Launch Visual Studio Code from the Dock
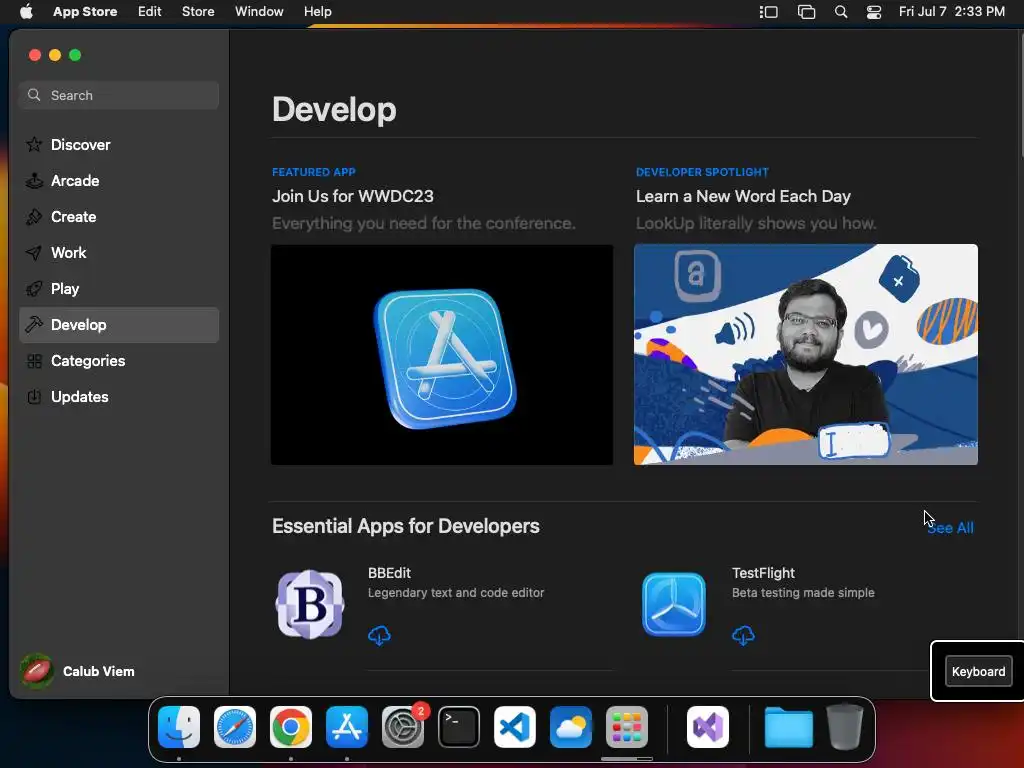Screen dimensions: 1024x768 [x=515, y=727]
